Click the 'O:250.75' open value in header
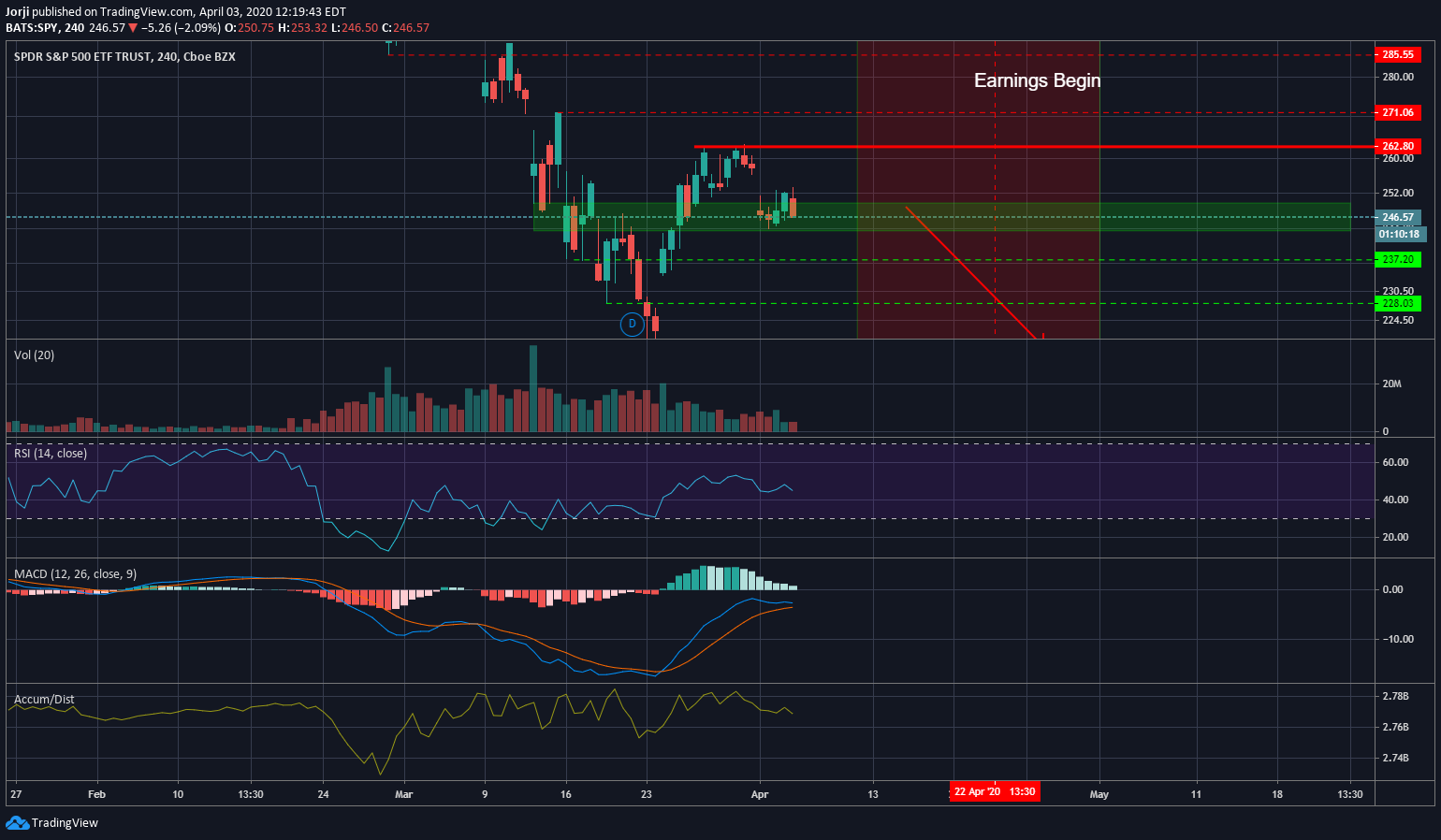Image resolution: width=1441 pixels, height=840 pixels. click(250, 28)
